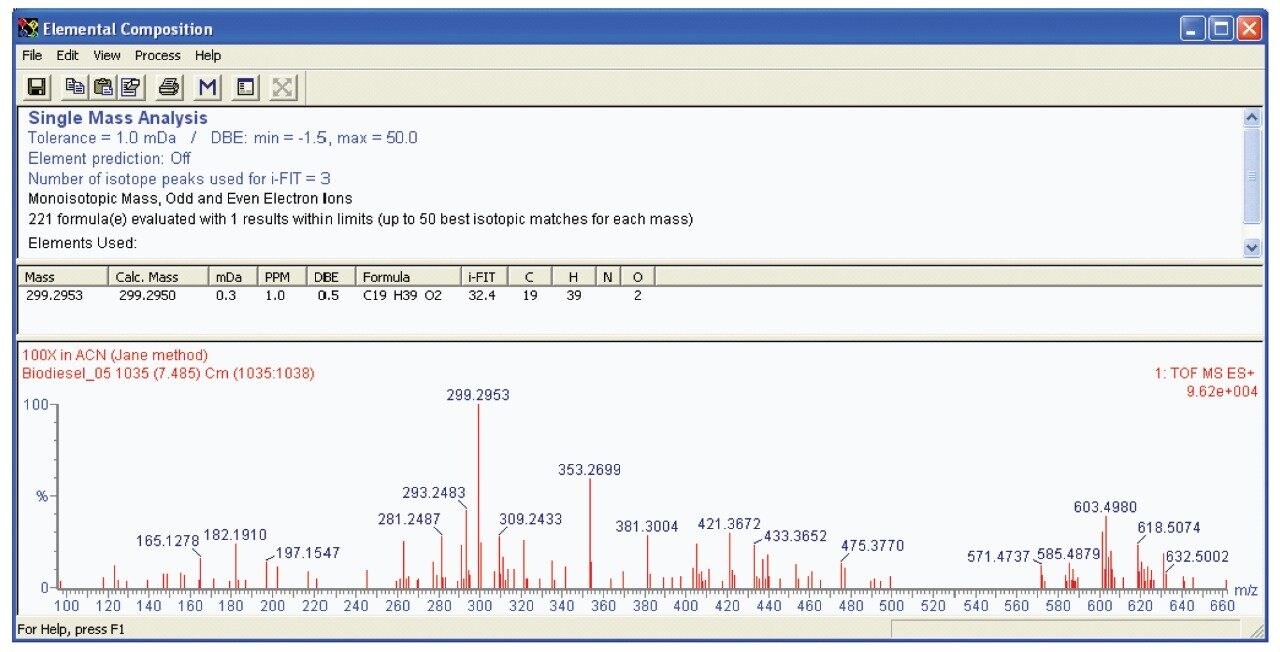Screen dimensions: 1280x652
Task: Maximize the Elemental Composition window
Action: pyautogui.click(x=1222, y=29)
